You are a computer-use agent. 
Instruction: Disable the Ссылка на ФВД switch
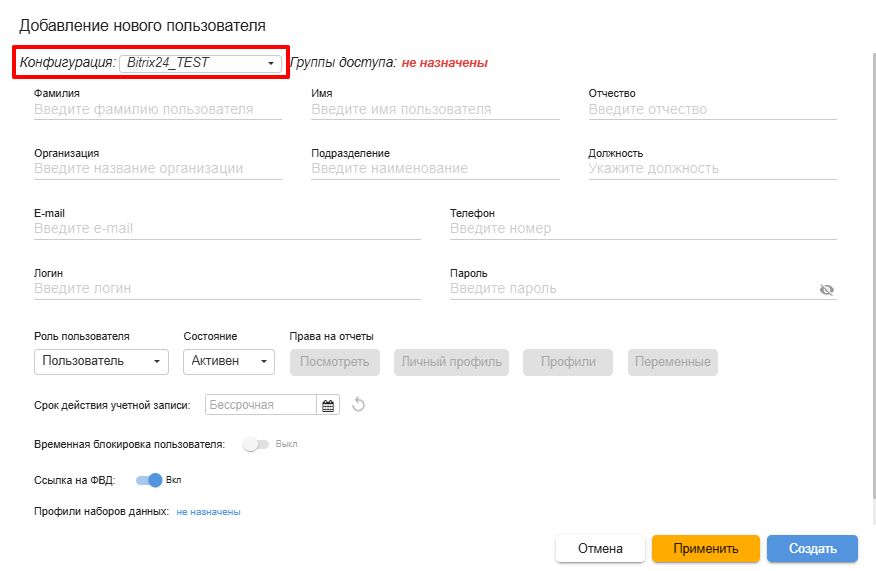(x=149, y=480)
